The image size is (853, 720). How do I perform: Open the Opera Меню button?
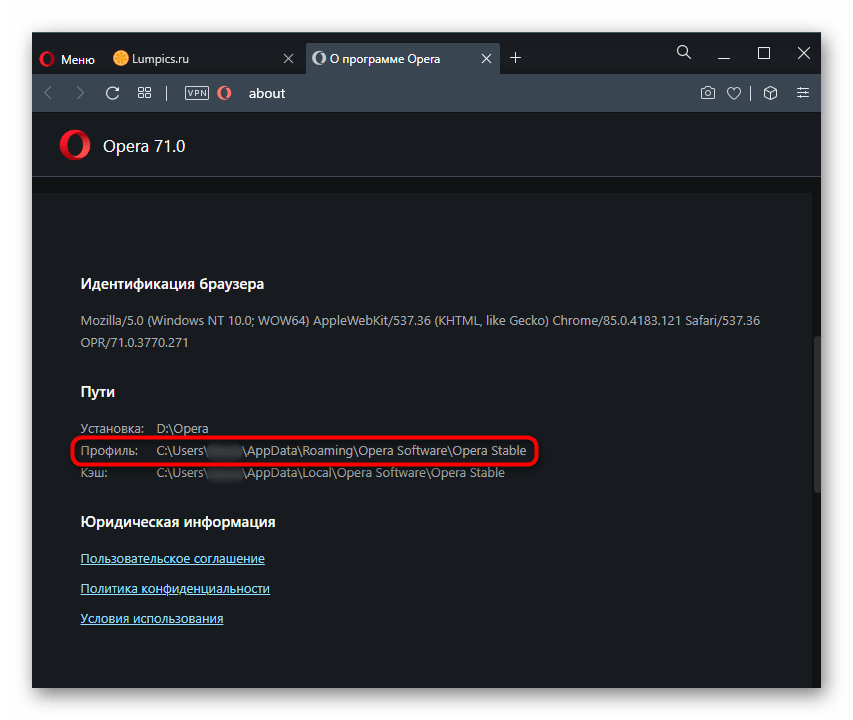(x=67, y=59)
